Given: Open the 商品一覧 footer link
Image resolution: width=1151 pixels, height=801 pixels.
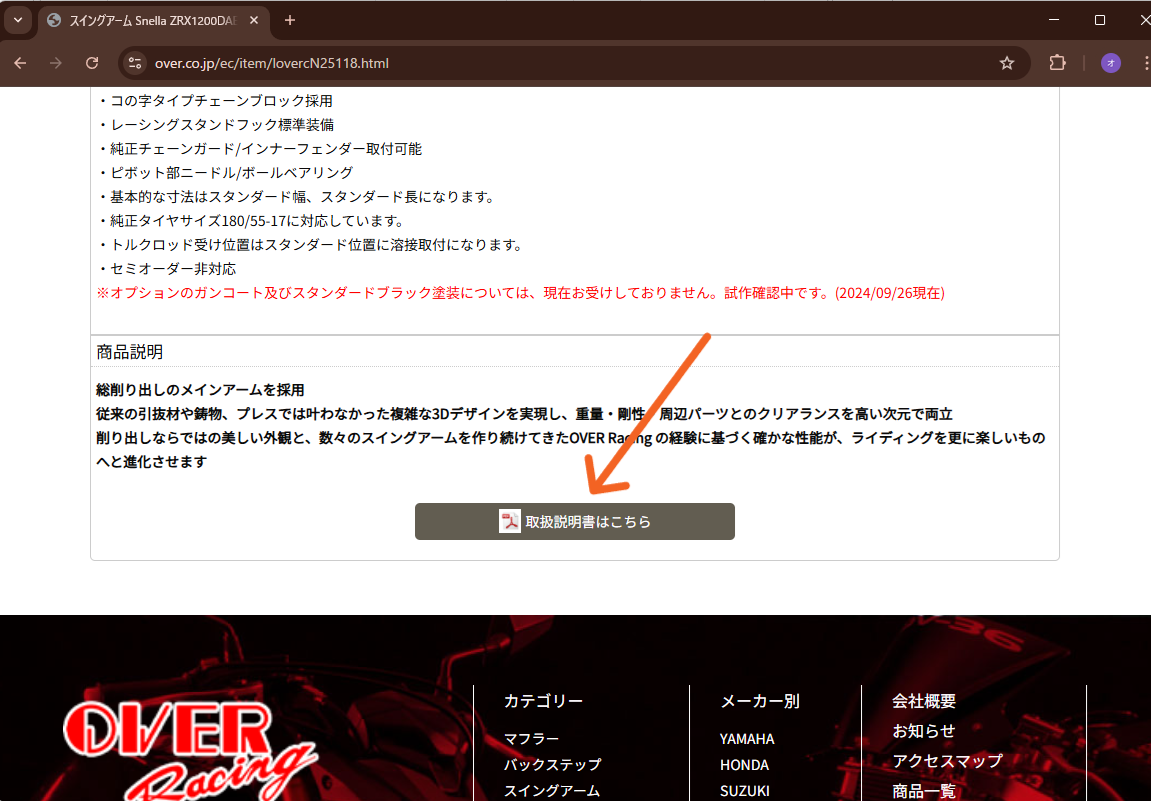Looking at the screenshot, I should [x=924, y=791].
